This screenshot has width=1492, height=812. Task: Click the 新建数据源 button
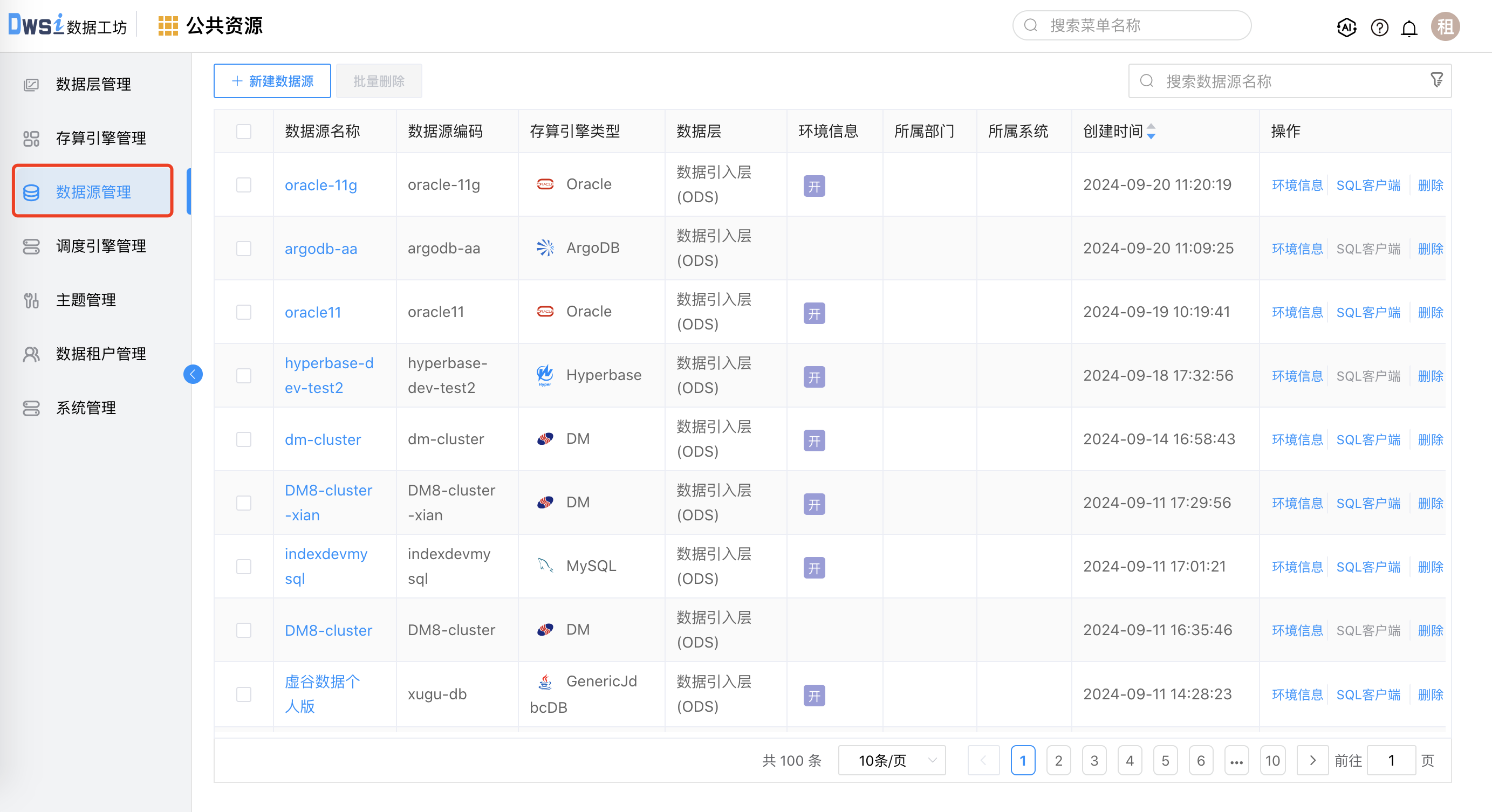[272, 80]
